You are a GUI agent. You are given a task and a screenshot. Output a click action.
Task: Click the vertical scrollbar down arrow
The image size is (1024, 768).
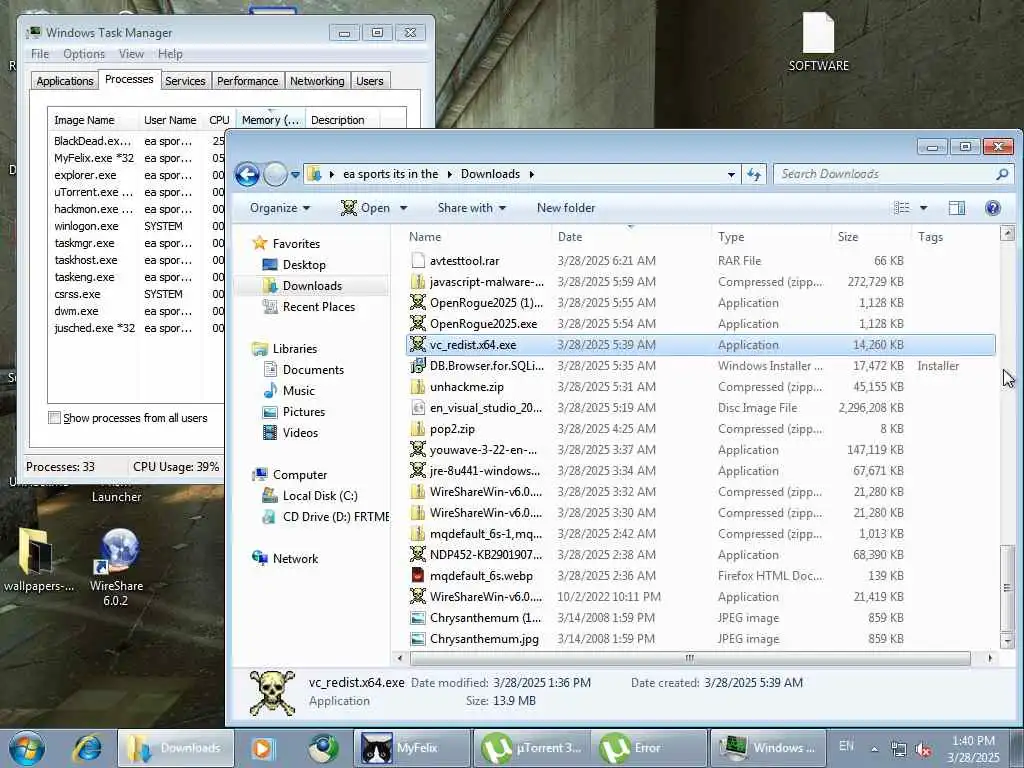[1007, 641]
